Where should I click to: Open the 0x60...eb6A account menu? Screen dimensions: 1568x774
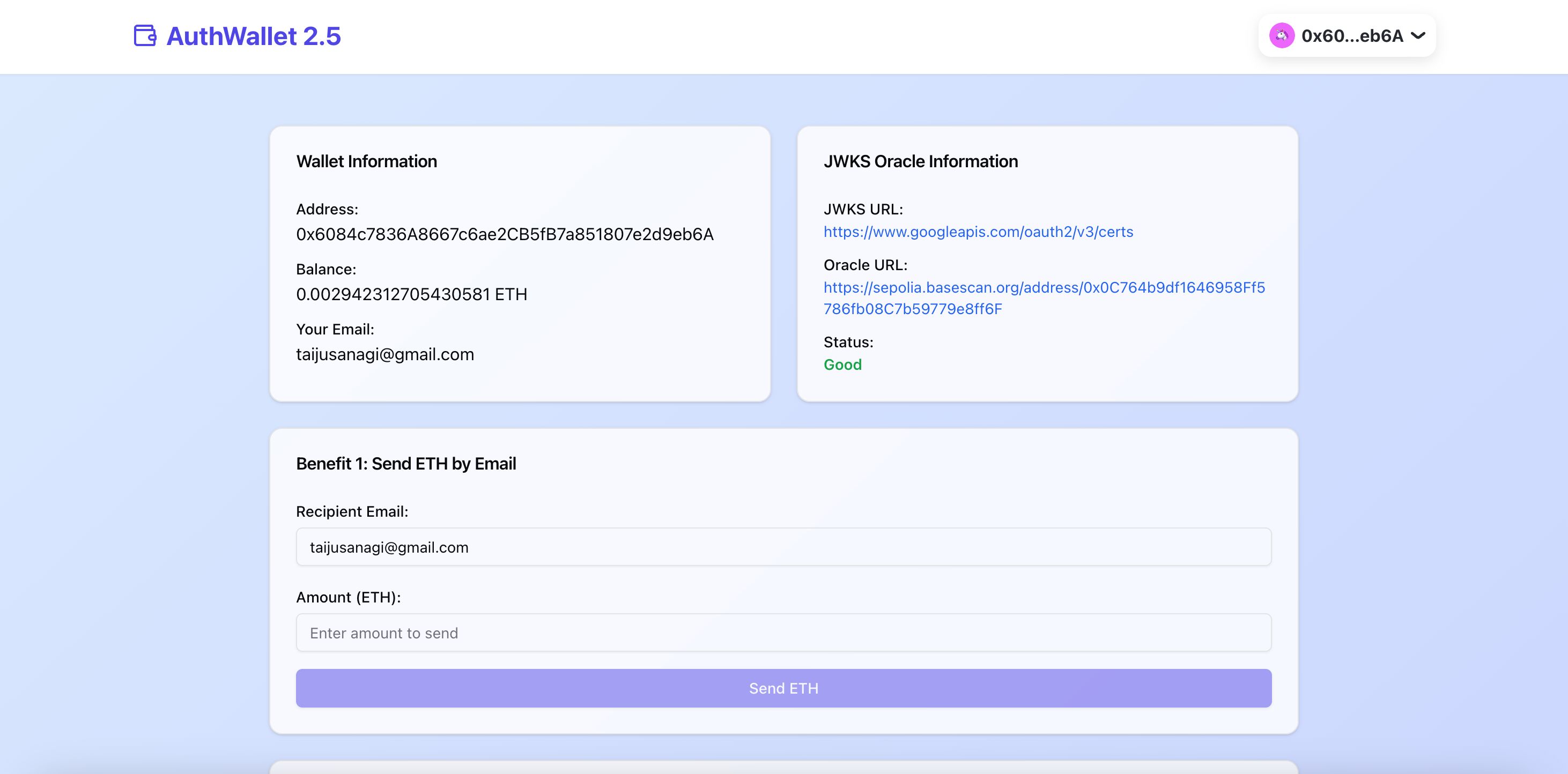click(x=1347, y=35)
